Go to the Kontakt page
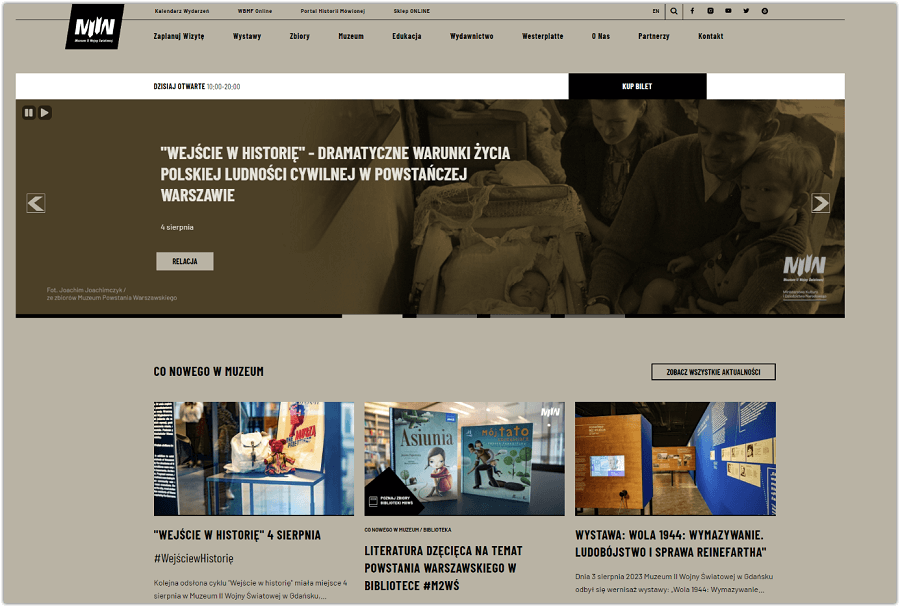This screenshot has height=607, width=900. pyautogui.click(x=711, y=36)
